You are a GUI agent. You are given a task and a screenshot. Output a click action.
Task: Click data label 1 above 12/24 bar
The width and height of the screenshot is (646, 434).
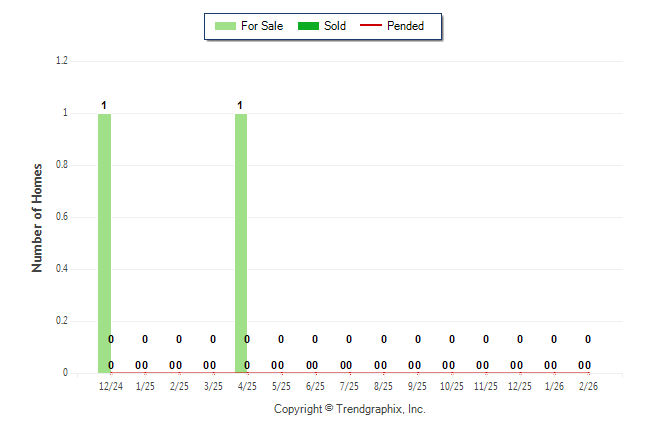(x=104, y=105)
